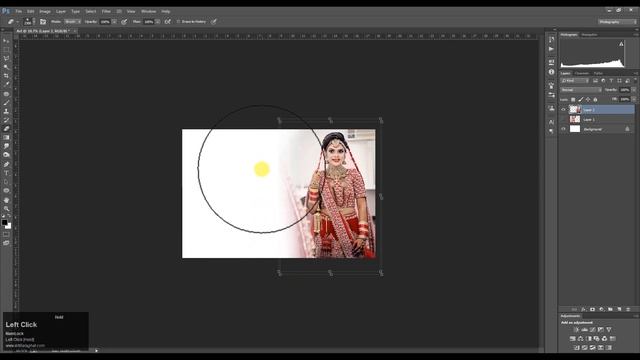Select the Rectangular Marquee tool
This screenshot has width=640, height=360.
click(6, 50)
